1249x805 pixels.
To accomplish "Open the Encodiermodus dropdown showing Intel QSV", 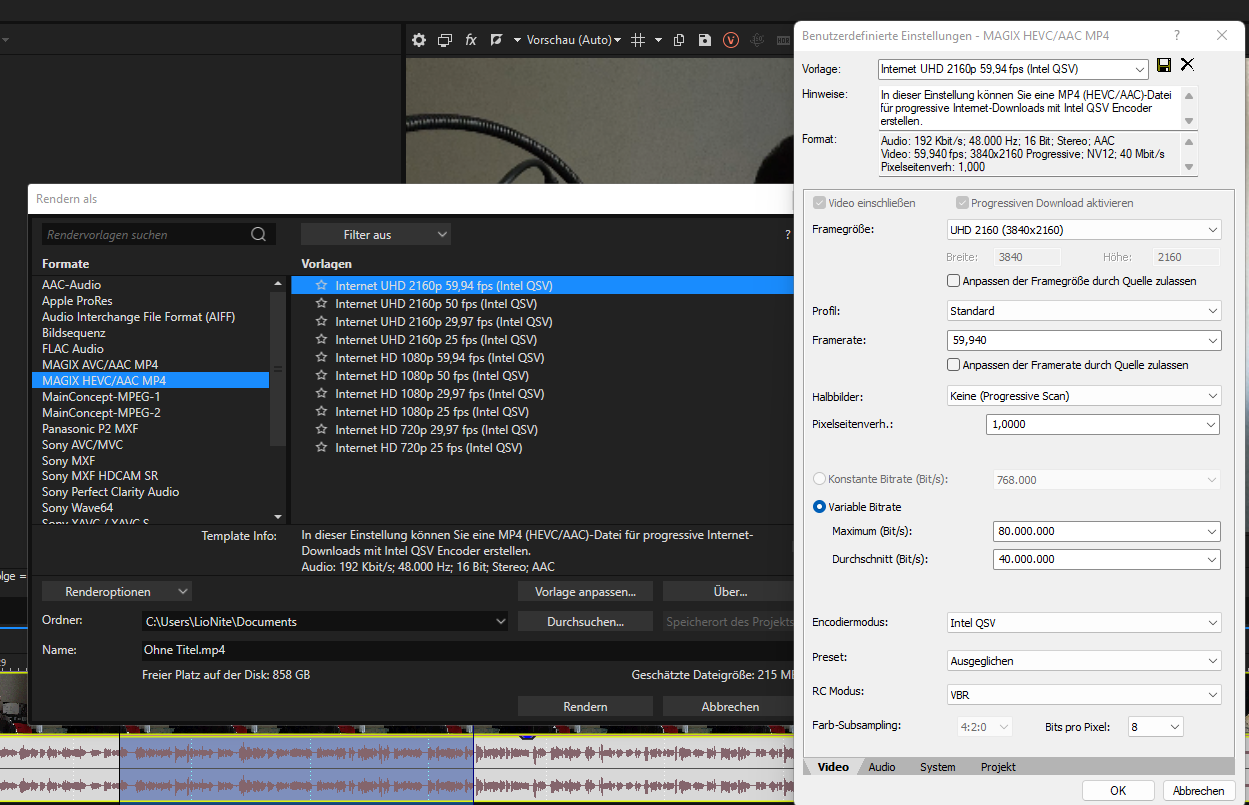I will [1084, 623].
